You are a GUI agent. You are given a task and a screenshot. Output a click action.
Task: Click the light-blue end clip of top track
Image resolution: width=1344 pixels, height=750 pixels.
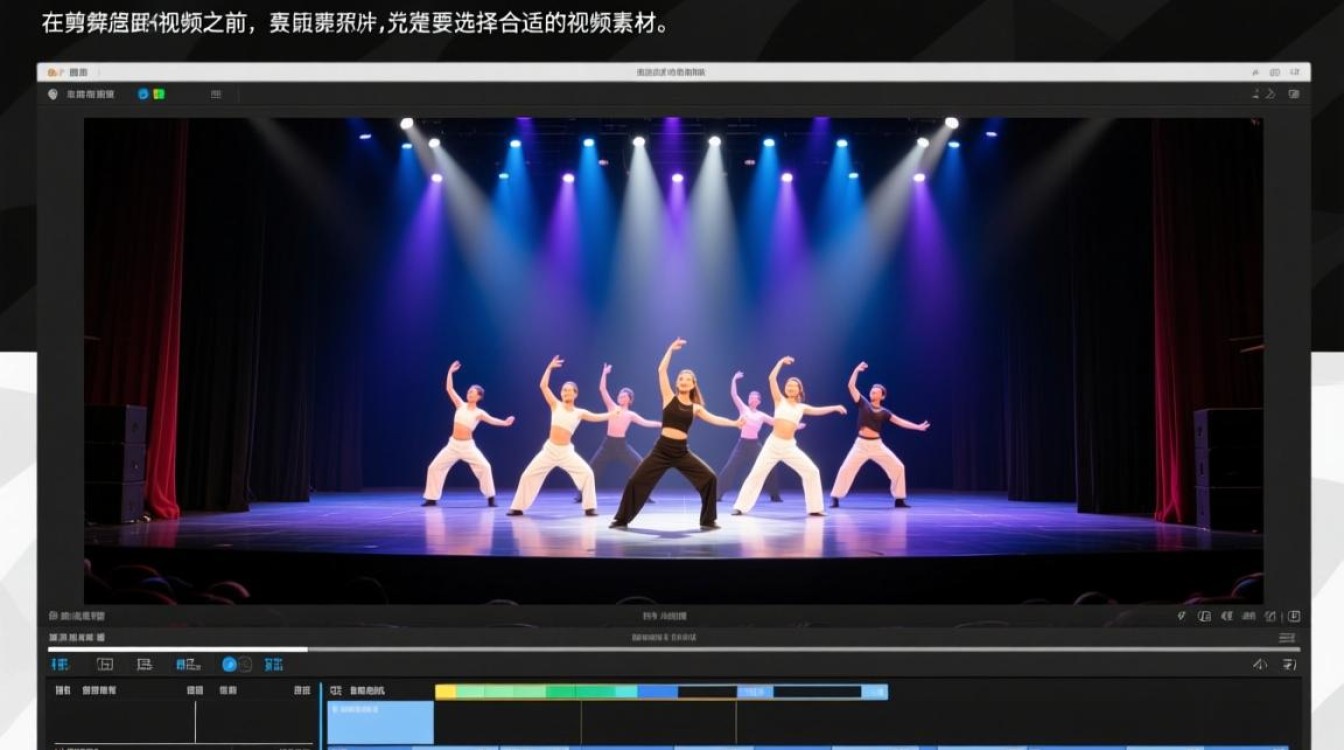(x=874, y=691)
